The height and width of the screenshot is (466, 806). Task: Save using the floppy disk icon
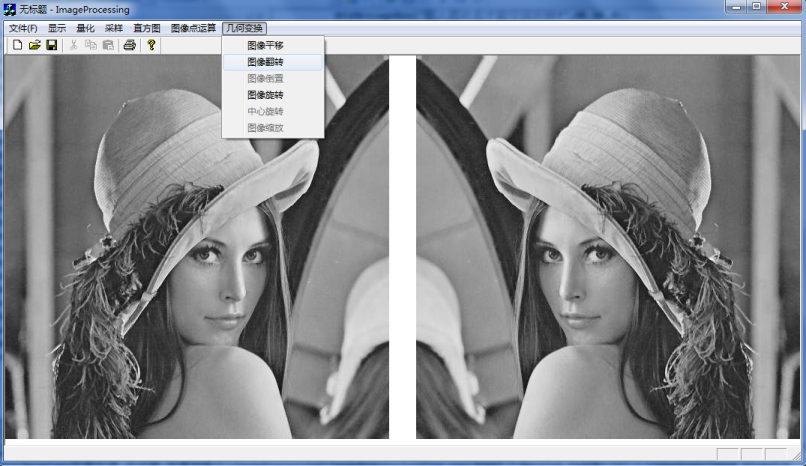pos(51,45)
